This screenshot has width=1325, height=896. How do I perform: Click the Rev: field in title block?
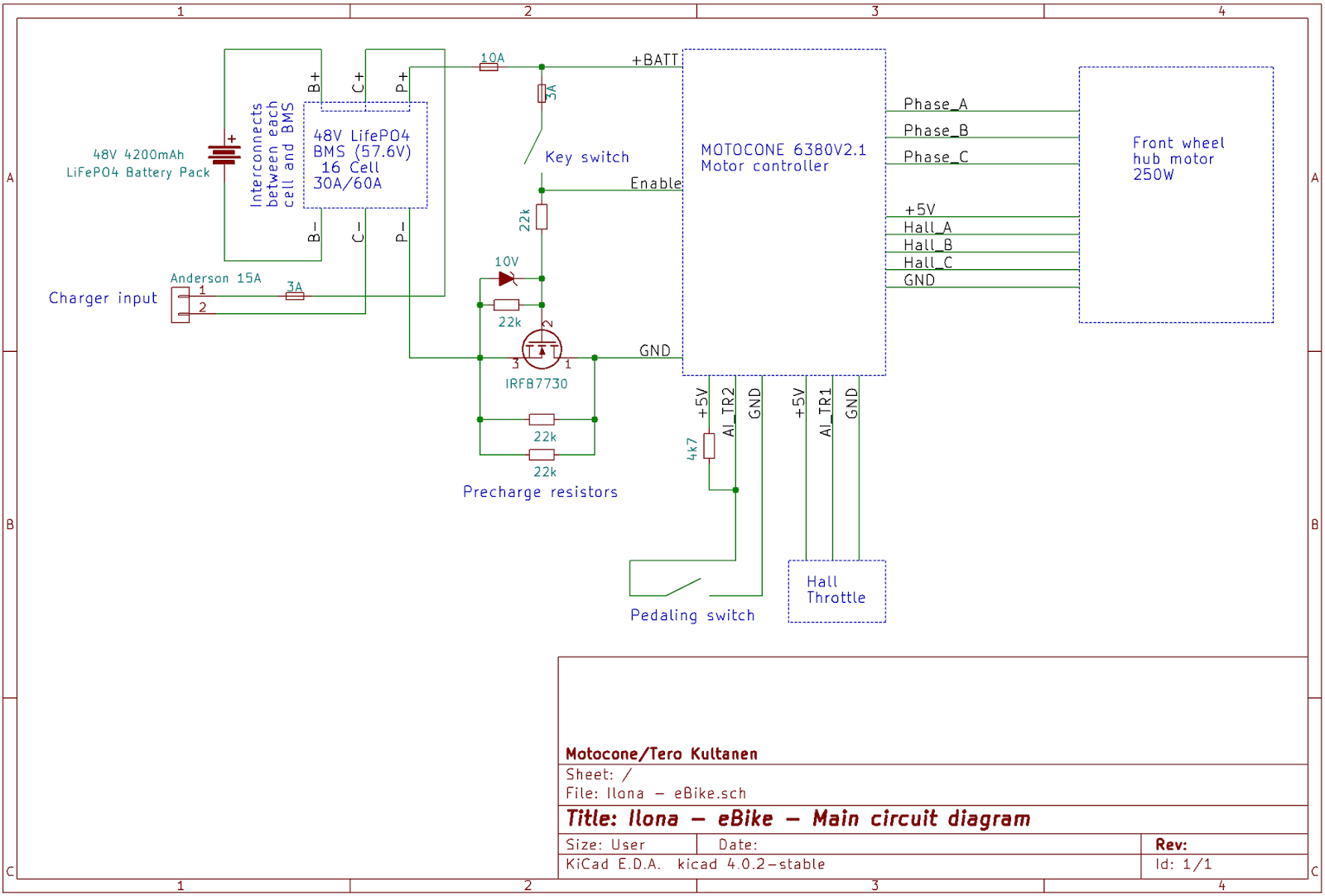pyautogui.click(x=1171, y=845)
